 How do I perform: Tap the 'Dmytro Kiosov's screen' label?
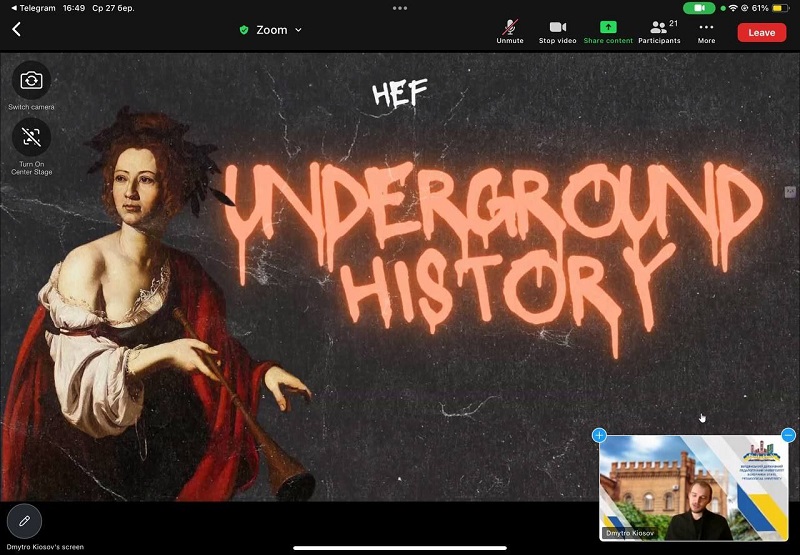pyautogui.click(x=45, y=547)
